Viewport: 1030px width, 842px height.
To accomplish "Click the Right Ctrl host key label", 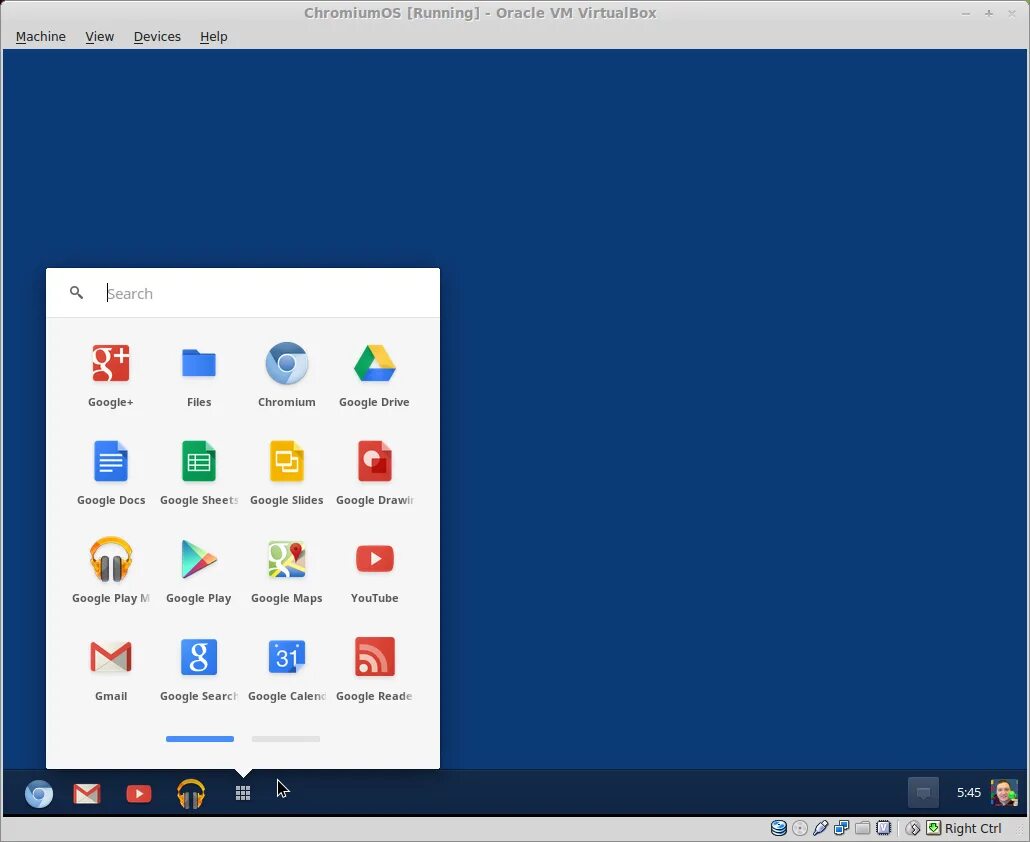I will click(973, 828).
